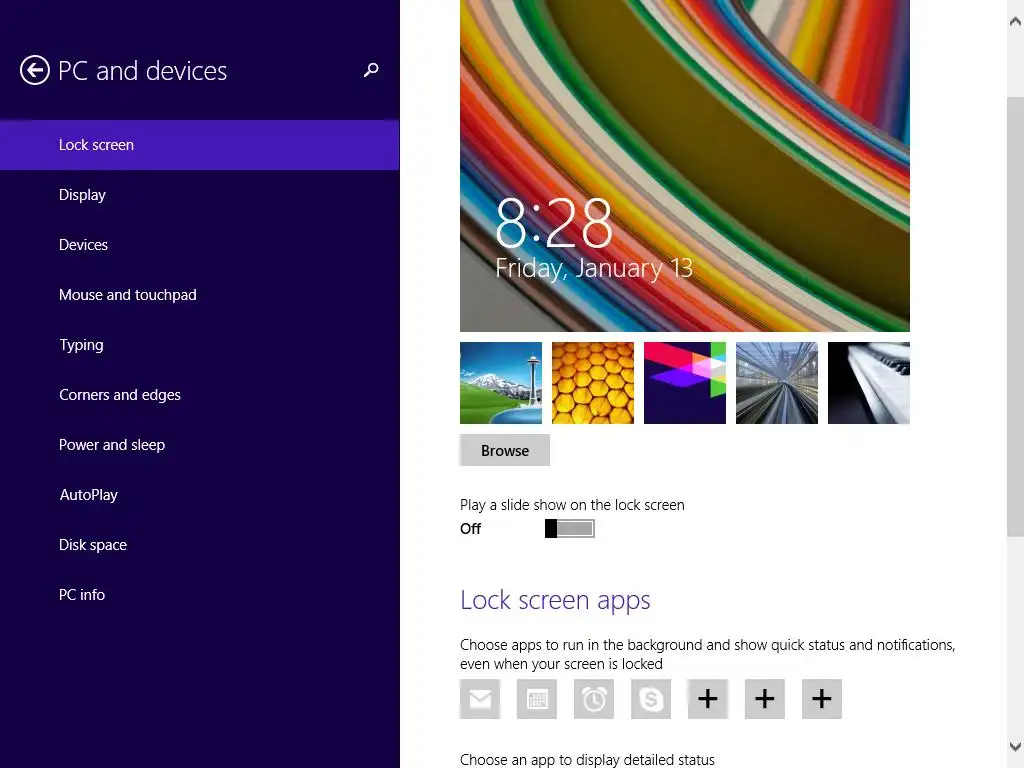Click the 'Lock screen apps' heading

[x=555, y=600]
